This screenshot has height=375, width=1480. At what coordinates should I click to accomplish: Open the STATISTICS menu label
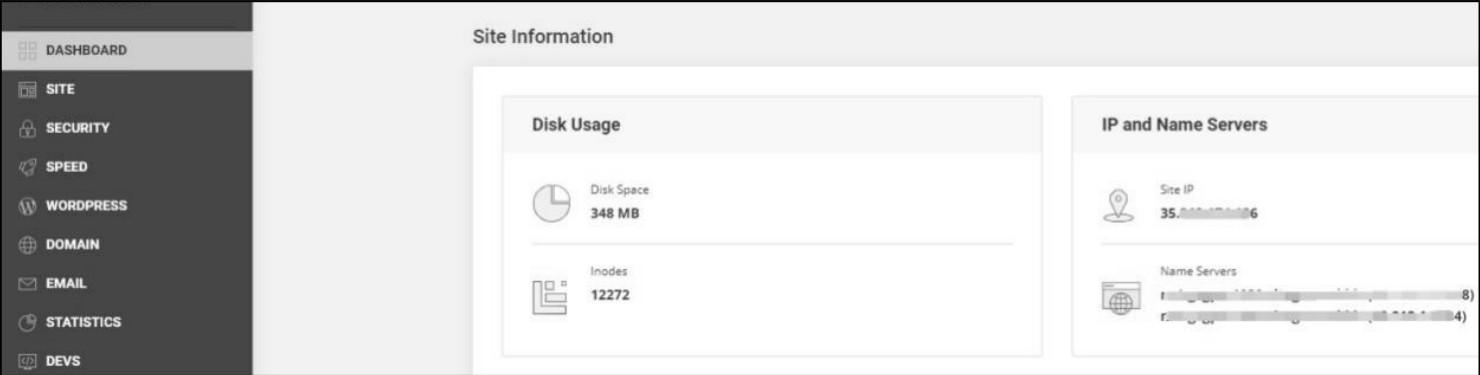(83, 322)
